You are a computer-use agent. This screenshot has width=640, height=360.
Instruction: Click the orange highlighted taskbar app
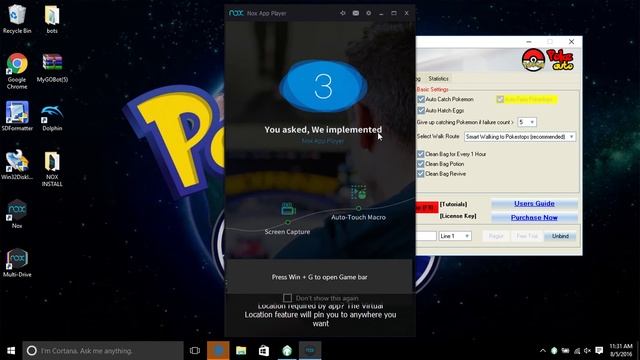(218, 351)
